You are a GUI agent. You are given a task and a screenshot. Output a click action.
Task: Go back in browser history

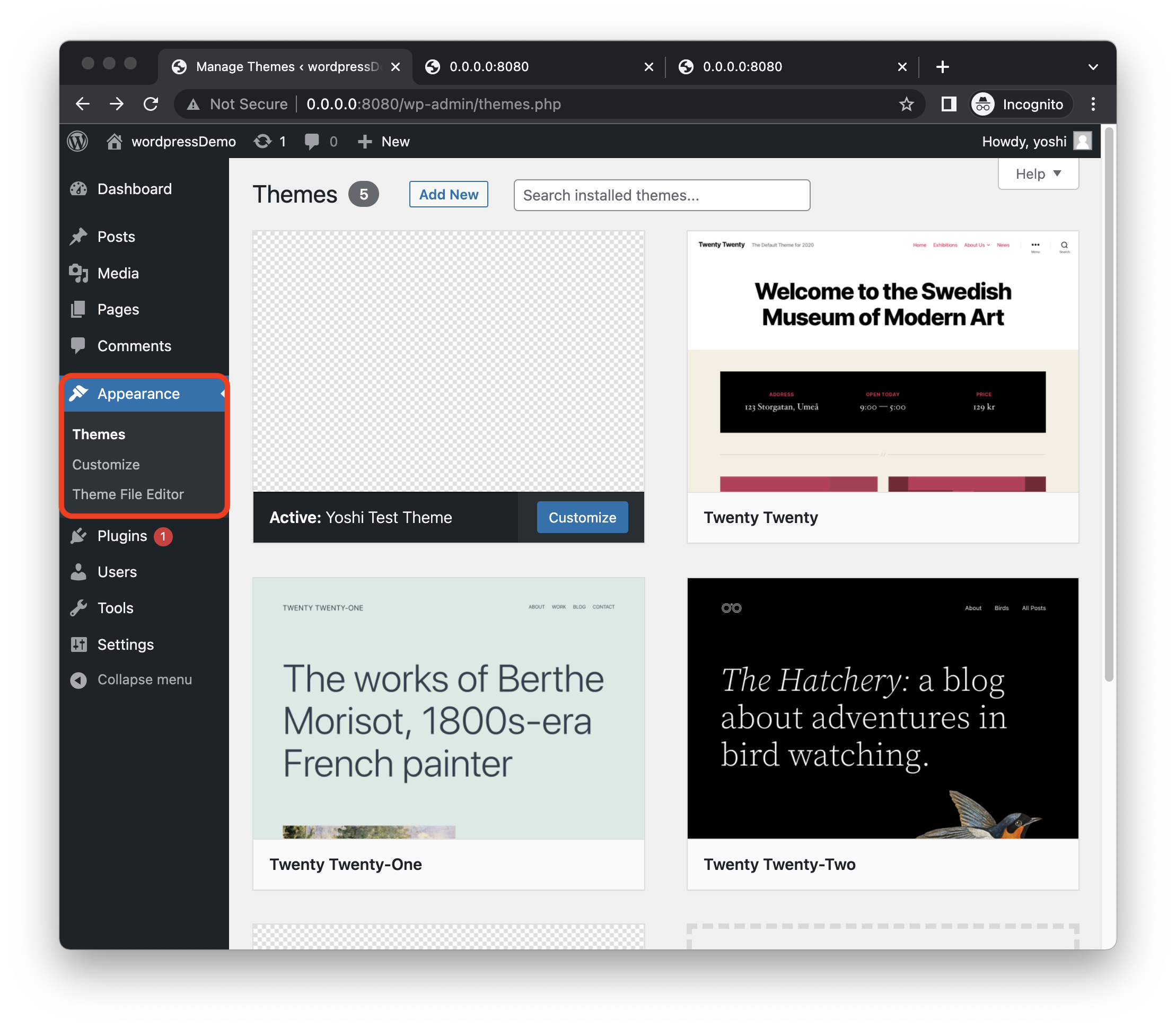point(83,104)
